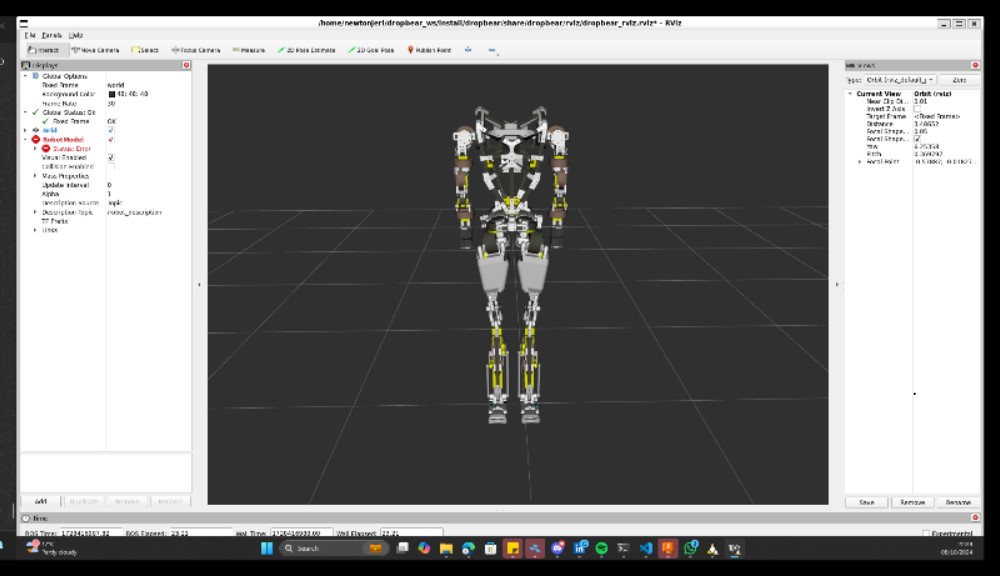Screen dimensions: 1000x576
Task: Open the Panels menu
Action: coord(51,35)
